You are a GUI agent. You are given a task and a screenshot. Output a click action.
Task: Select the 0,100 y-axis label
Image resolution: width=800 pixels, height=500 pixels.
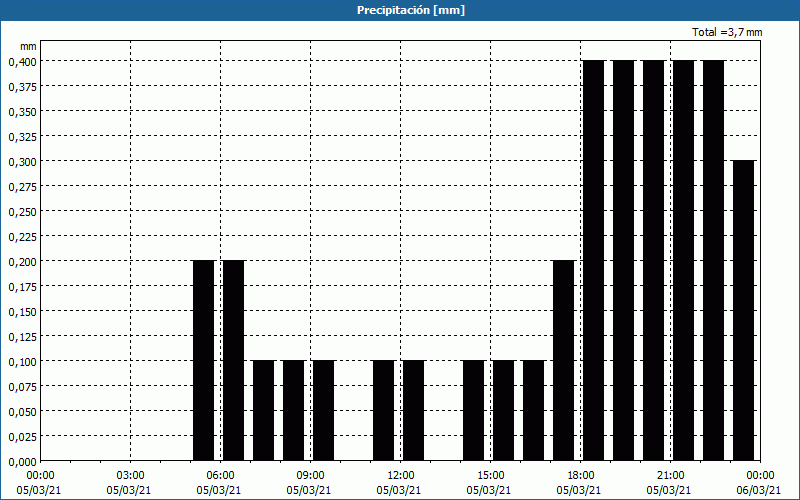(22, 362)
